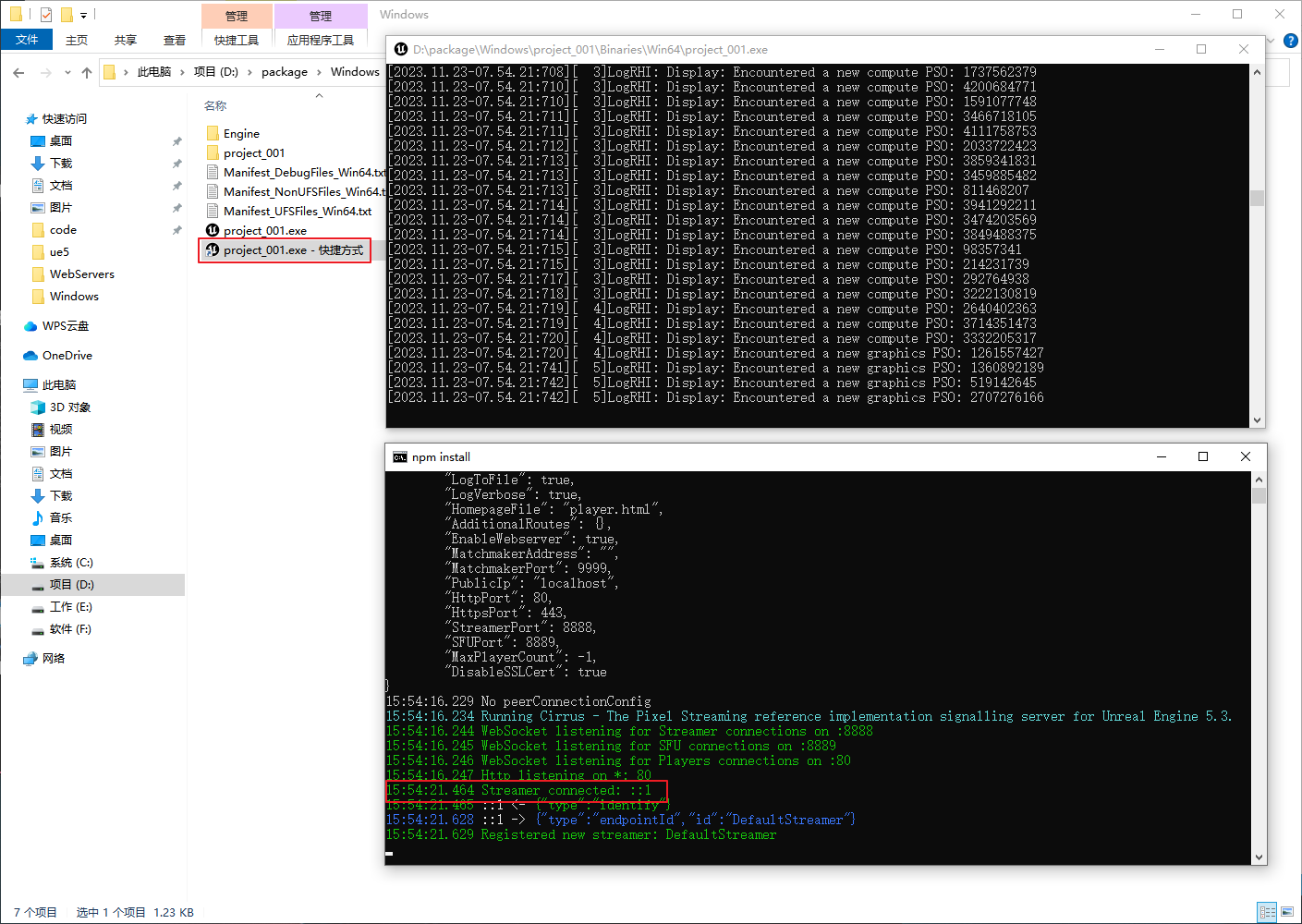Open Explorer help question mark icon
The height and width of the screenshot is (924, 1302).
point(1291,41)
